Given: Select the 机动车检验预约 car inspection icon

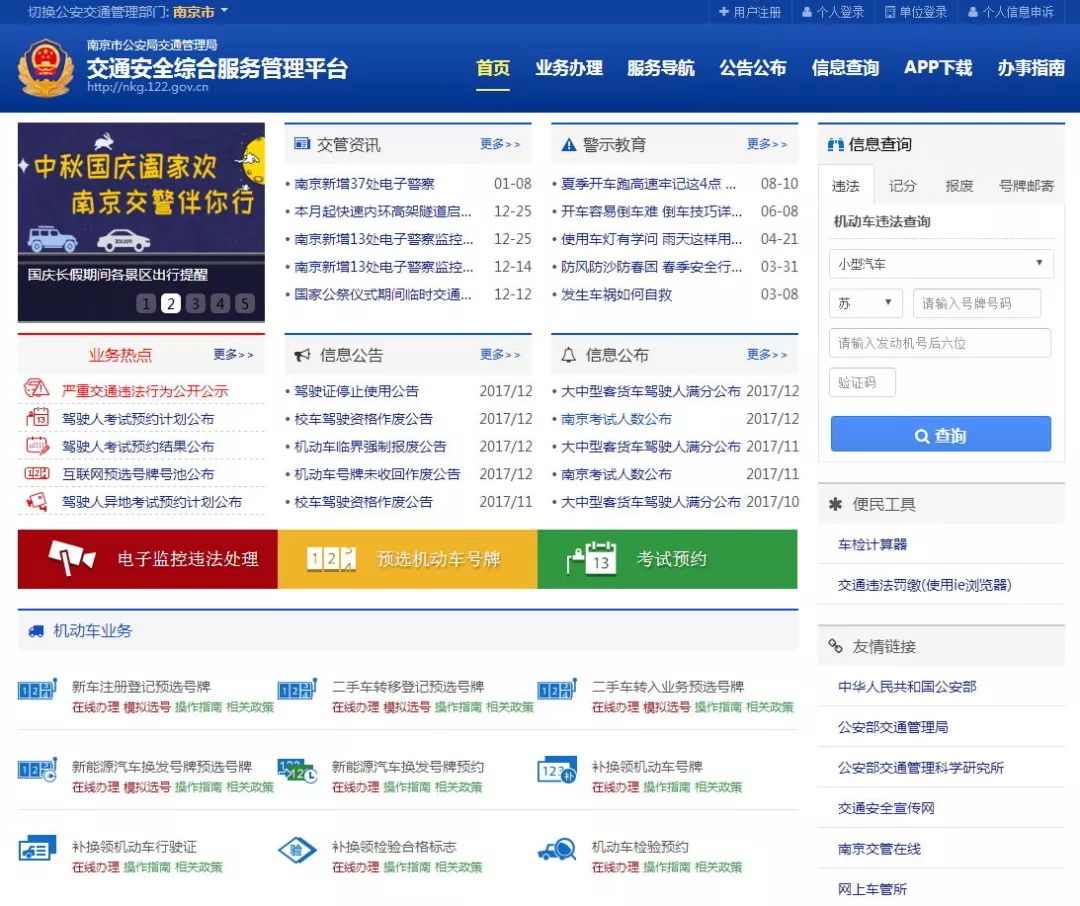Looking at the screenshot, I should click(556, 849).
